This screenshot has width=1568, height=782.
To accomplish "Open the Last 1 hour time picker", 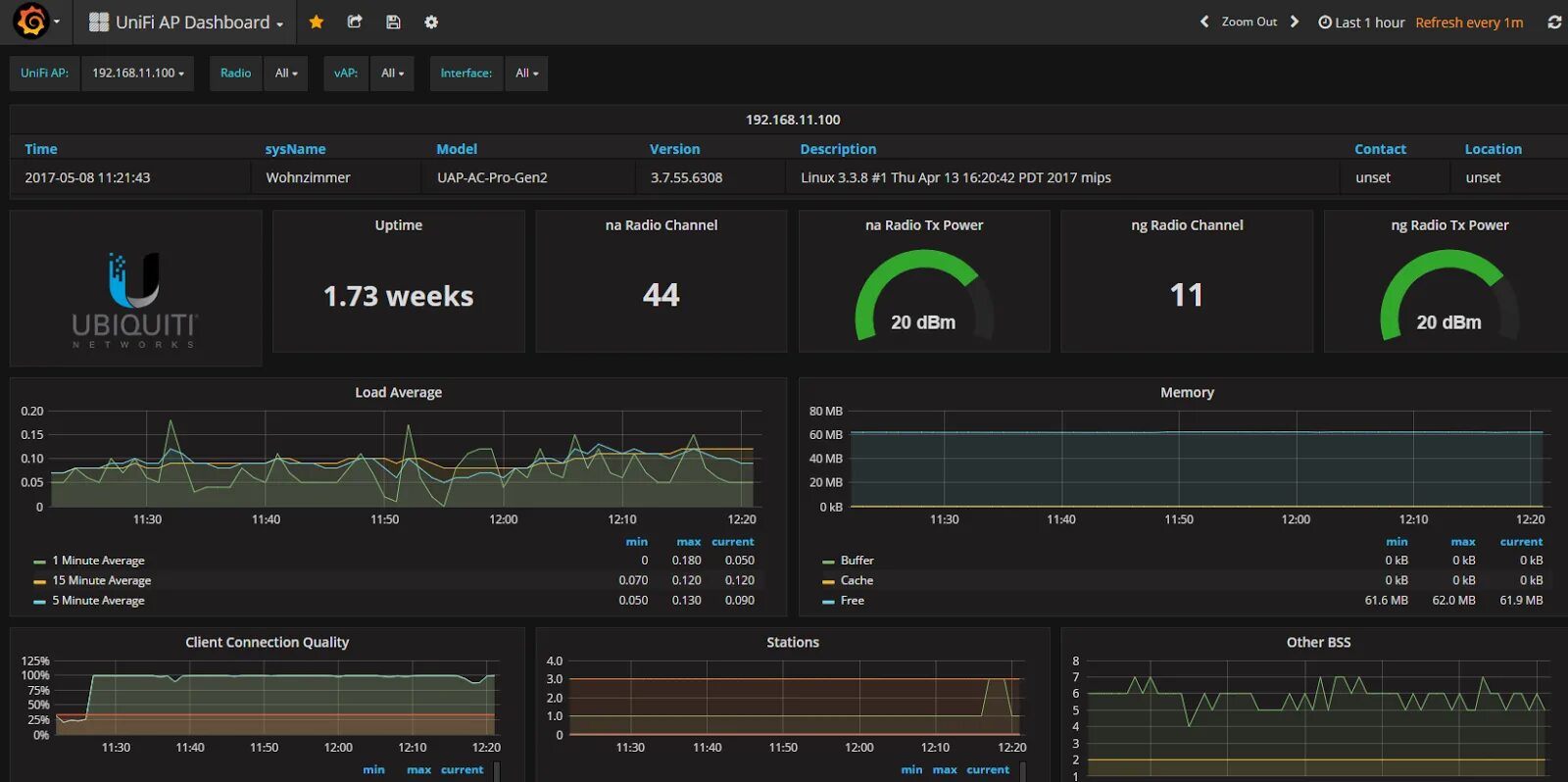I will click(x=1361, y=22).
